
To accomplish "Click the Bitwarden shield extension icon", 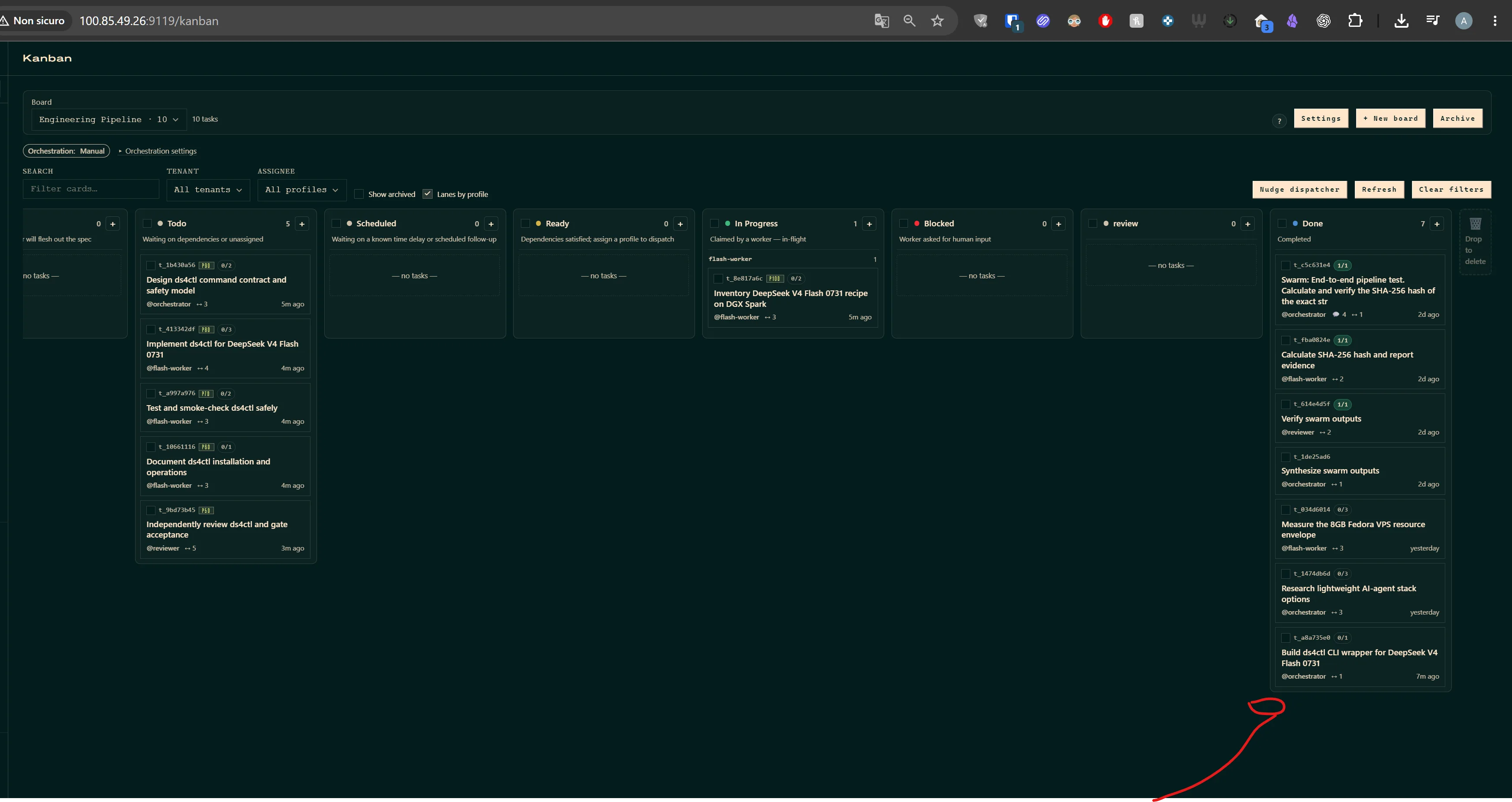I will pyautogui.click(x=1012, y=21).
